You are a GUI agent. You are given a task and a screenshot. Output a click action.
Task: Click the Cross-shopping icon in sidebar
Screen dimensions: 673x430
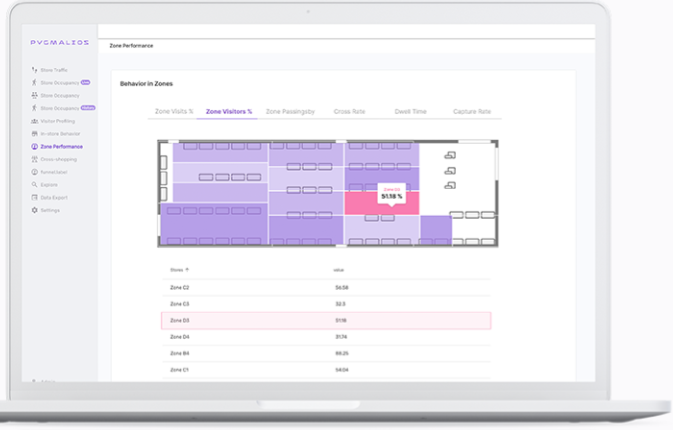point(35,159)
